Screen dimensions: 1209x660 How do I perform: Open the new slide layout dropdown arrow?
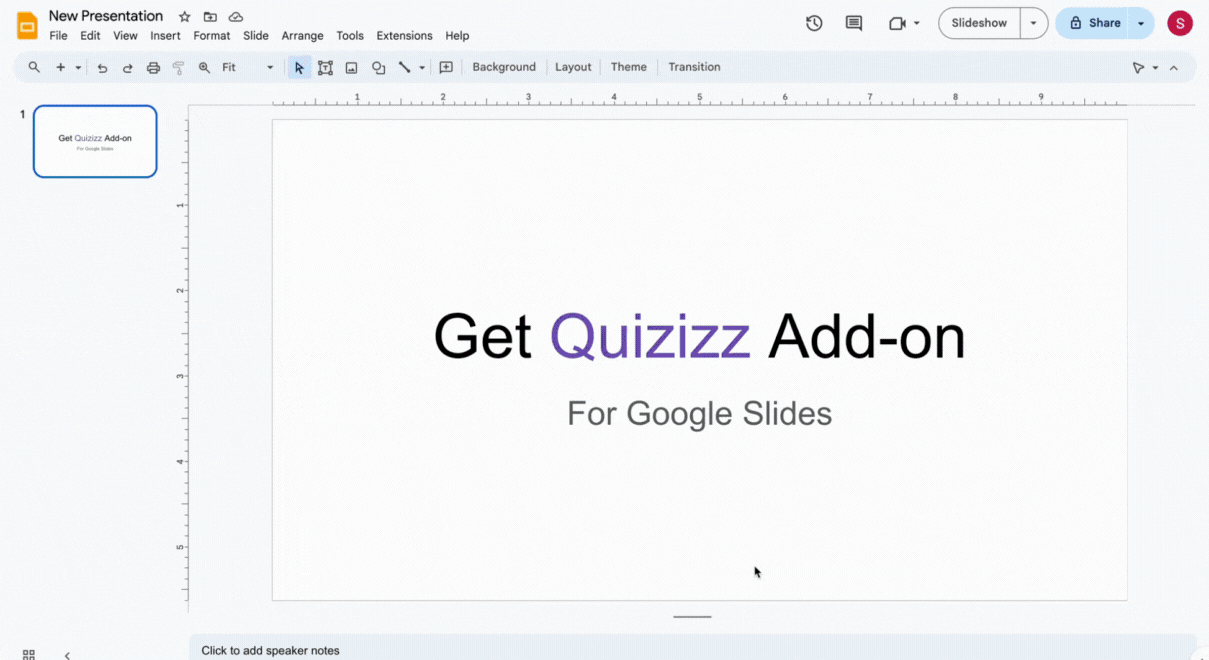click(x=78, y=68)
